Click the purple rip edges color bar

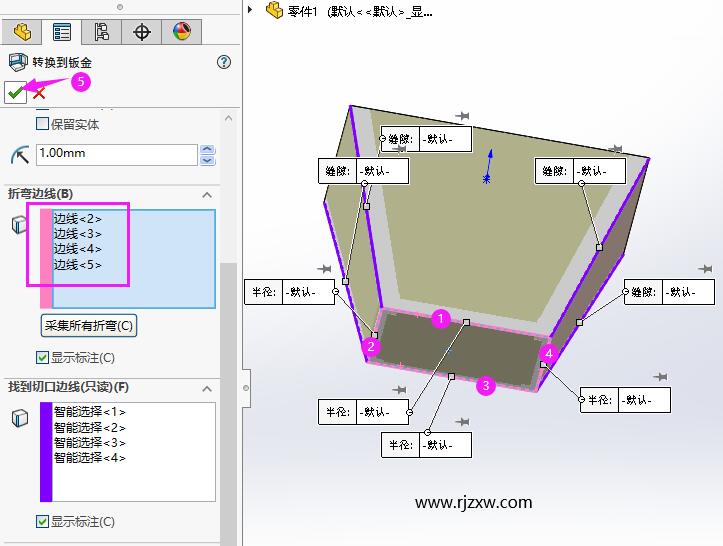coord(46,452)
